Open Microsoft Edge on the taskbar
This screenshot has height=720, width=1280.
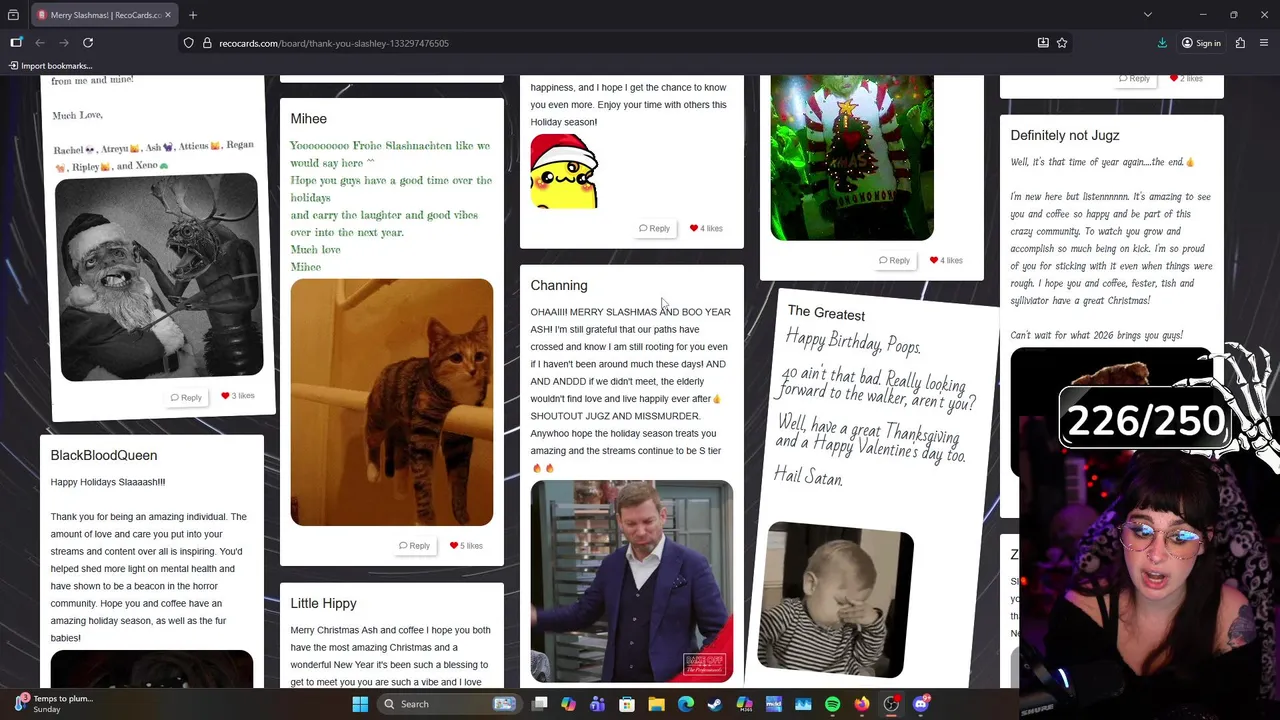[x=686, y=704]
